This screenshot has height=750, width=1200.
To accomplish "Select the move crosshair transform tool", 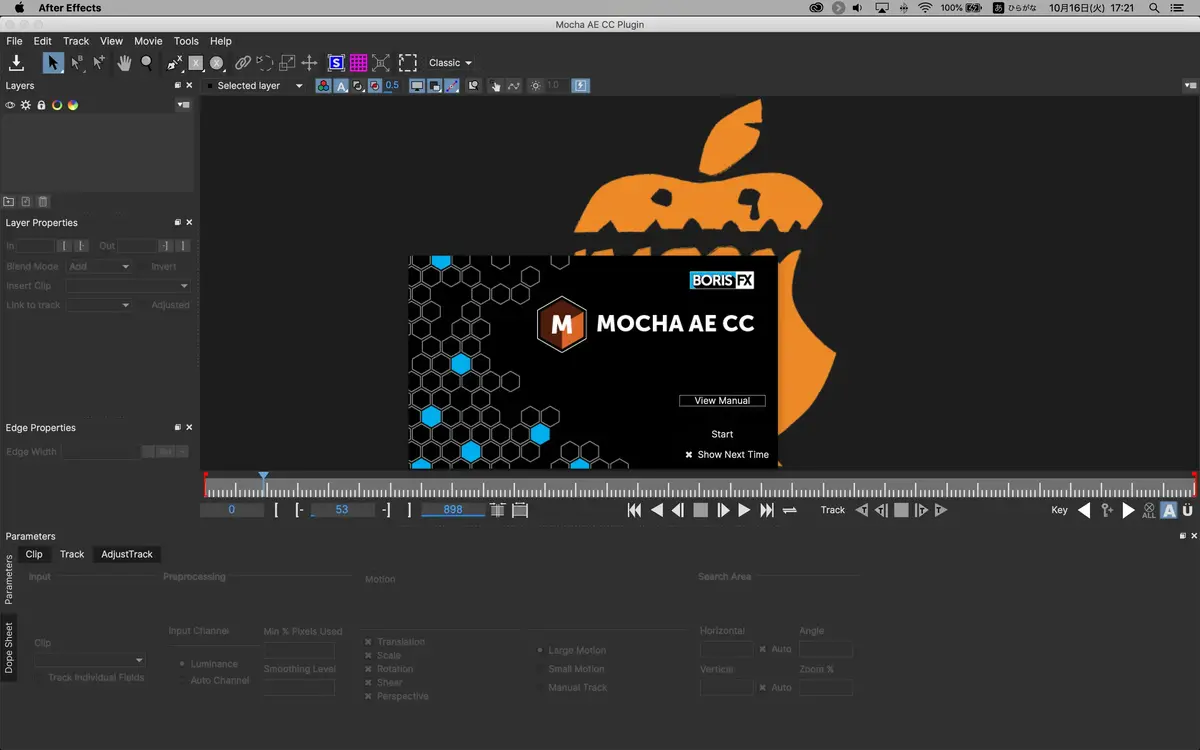I will point(310,63).
